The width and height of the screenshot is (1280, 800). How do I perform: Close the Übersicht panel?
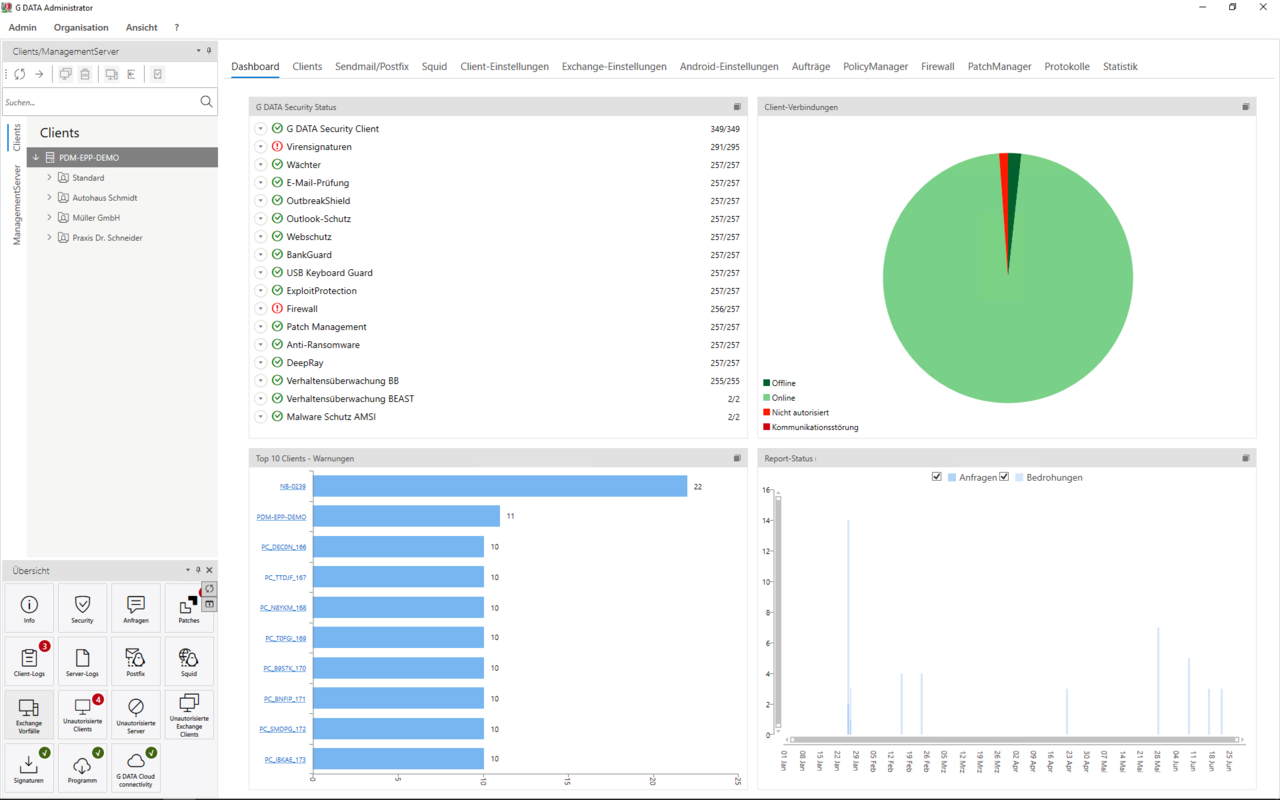pyautogui.click(x=209, y=570)
